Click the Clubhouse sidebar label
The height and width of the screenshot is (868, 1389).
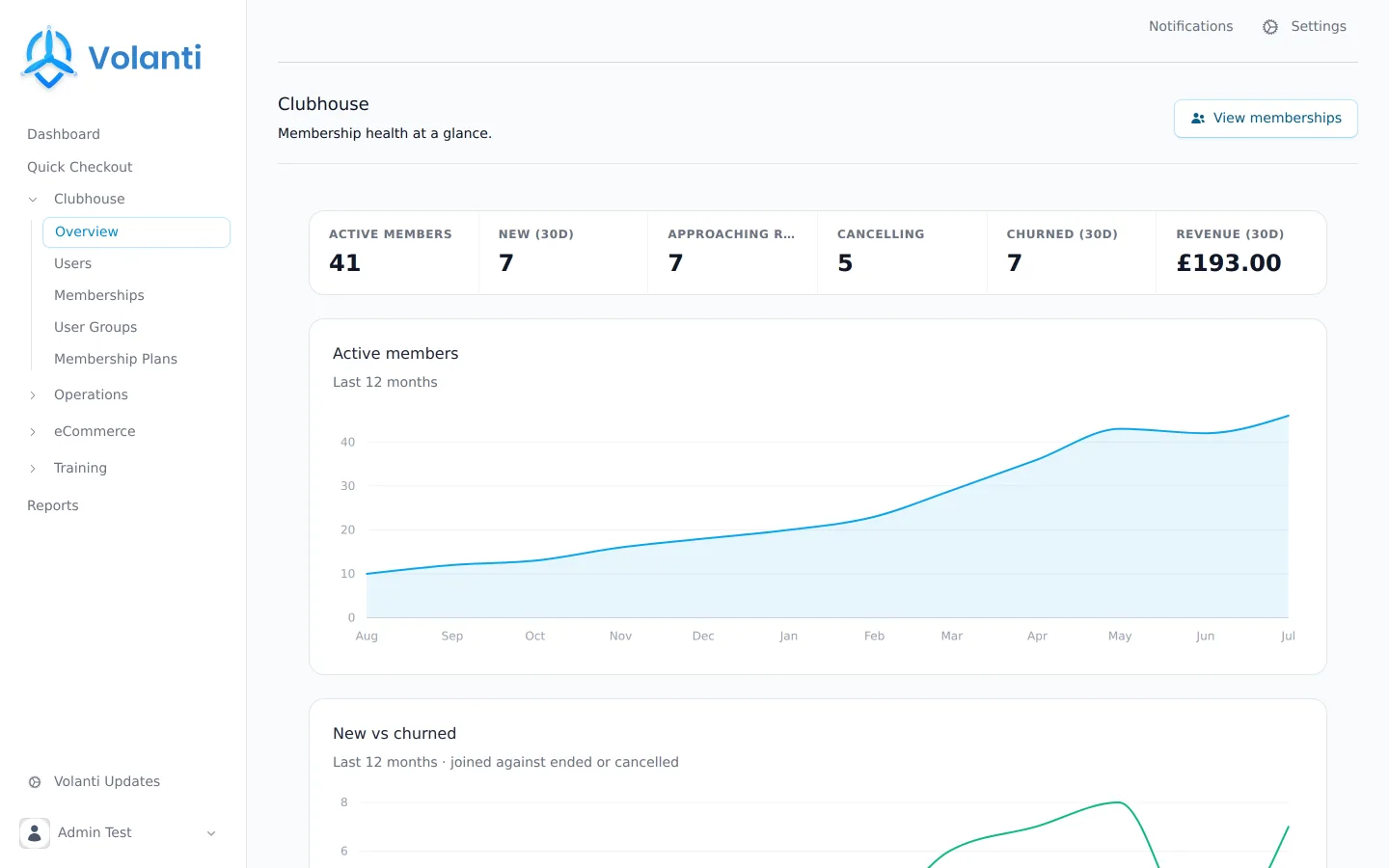point(90,199)
